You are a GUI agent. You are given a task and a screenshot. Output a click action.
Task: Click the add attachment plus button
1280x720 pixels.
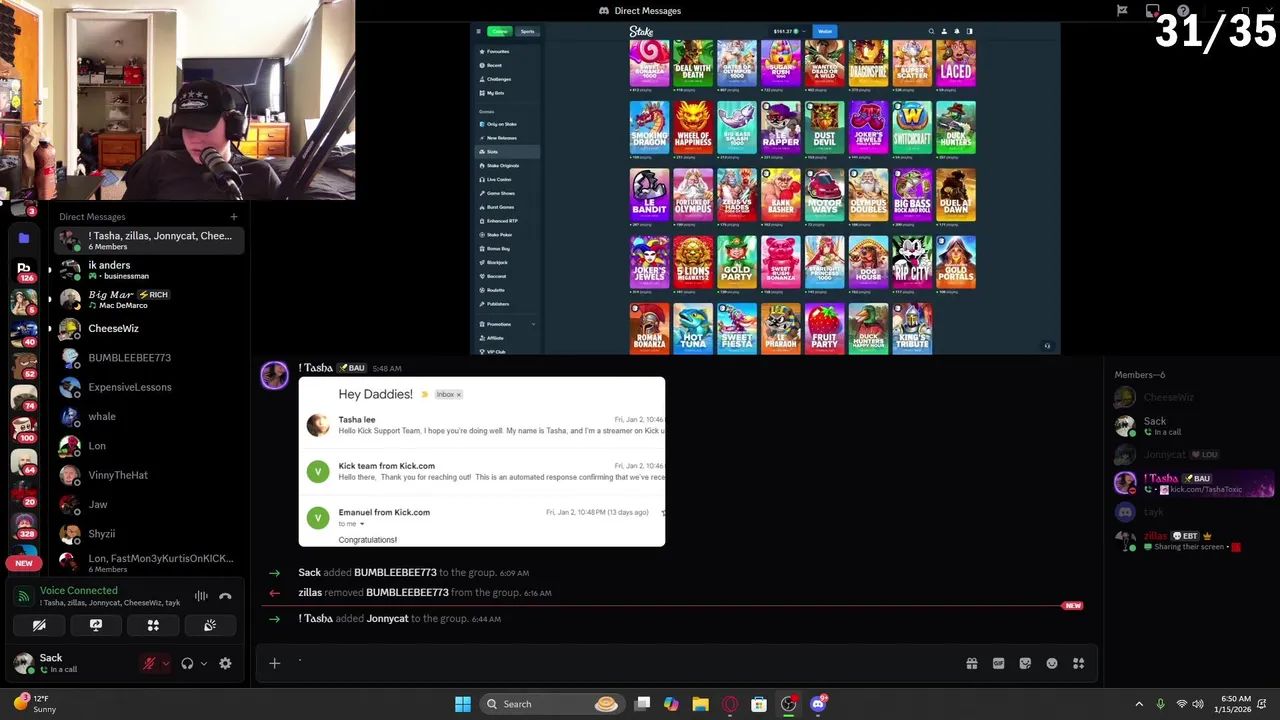tap(274, 663)
